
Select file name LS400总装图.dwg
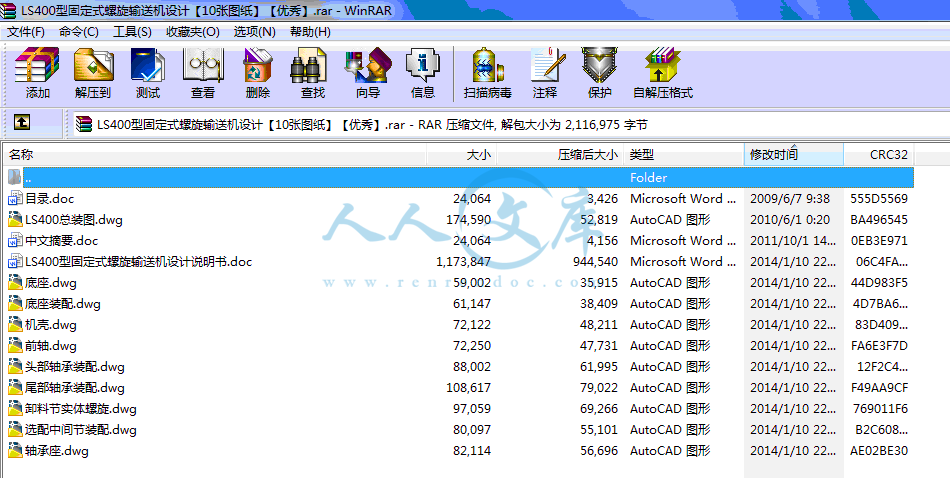point(74,219)
